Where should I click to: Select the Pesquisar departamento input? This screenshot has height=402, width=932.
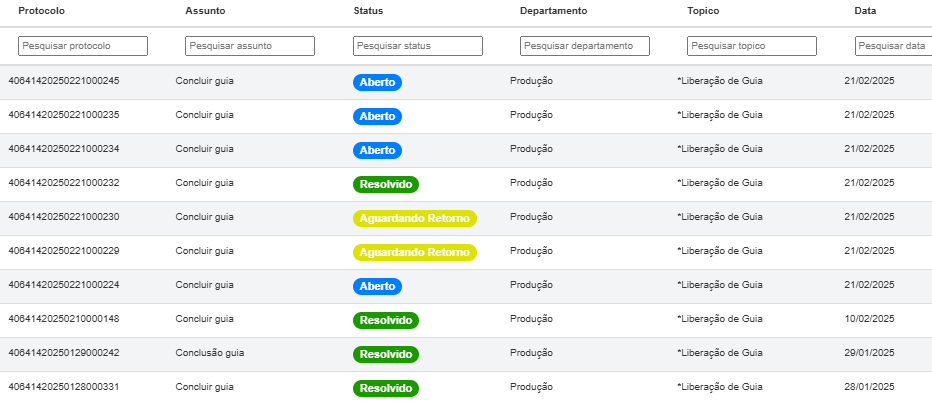point(585,46)
